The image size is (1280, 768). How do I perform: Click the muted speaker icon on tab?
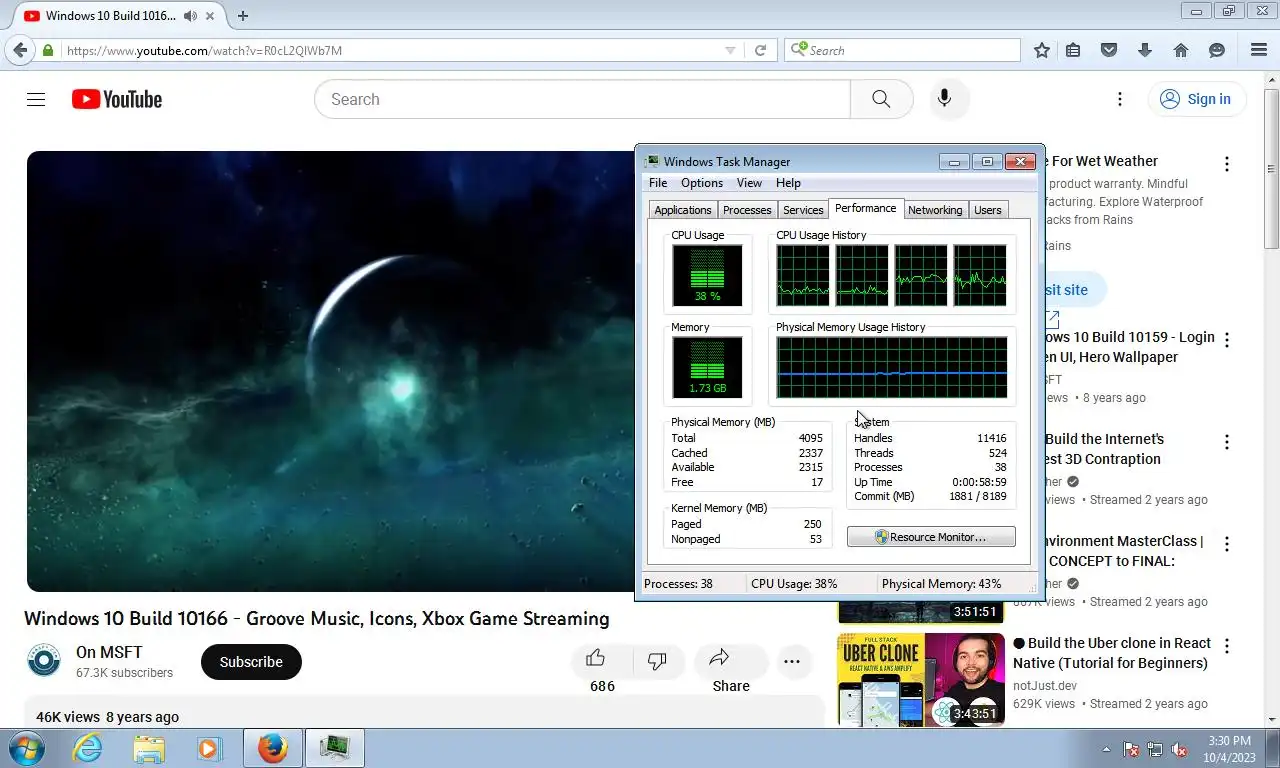point(190,16)
